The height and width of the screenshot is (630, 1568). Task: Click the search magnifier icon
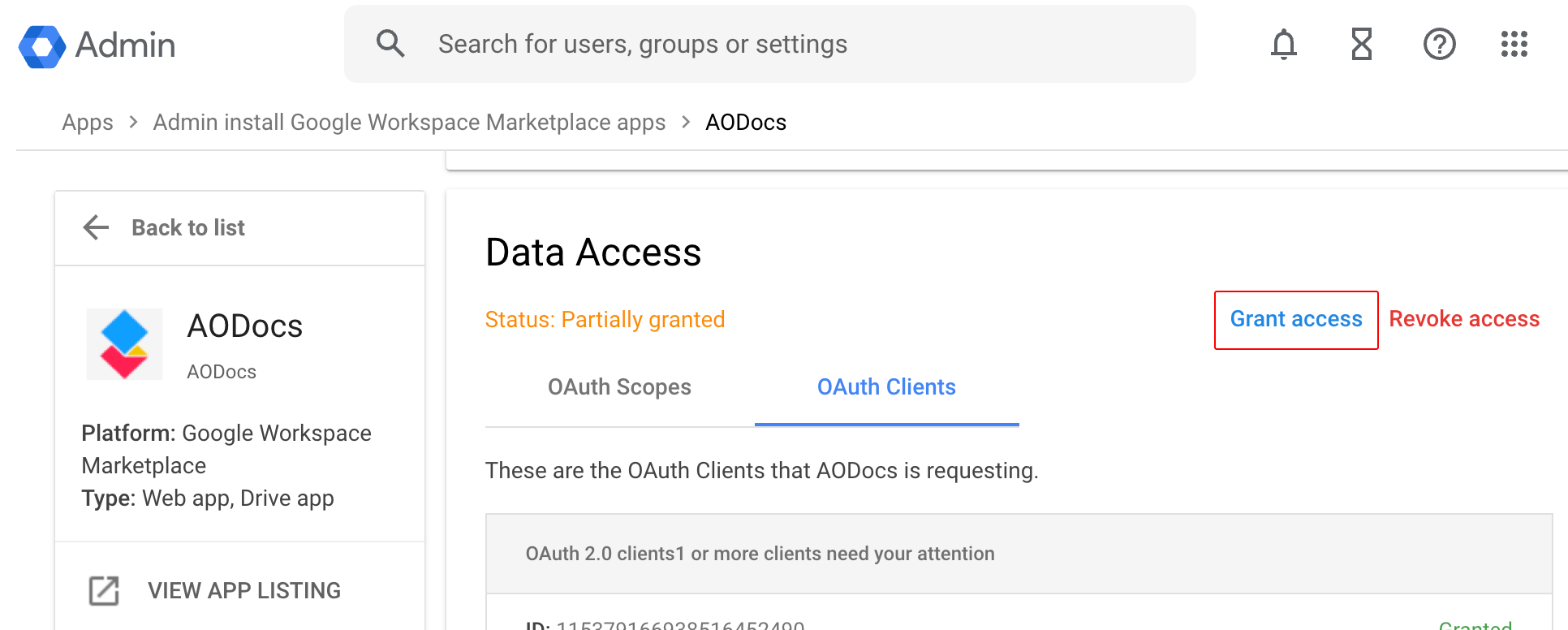(390, 44)
